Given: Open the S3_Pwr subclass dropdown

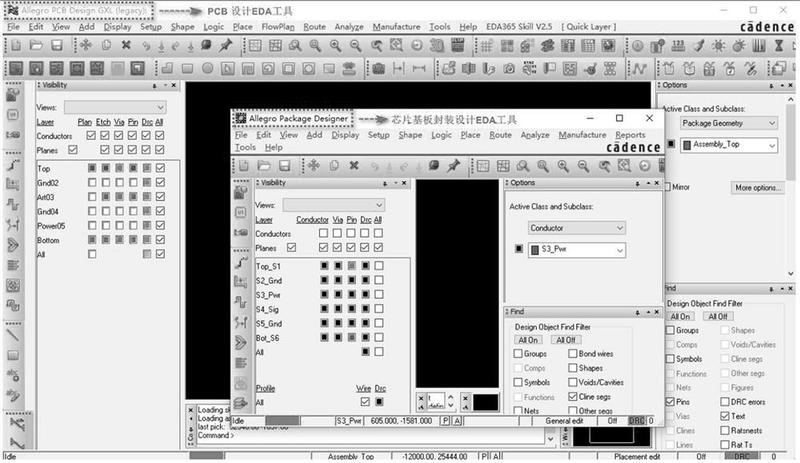Looking at the screenshot, I should pos(577,250).
